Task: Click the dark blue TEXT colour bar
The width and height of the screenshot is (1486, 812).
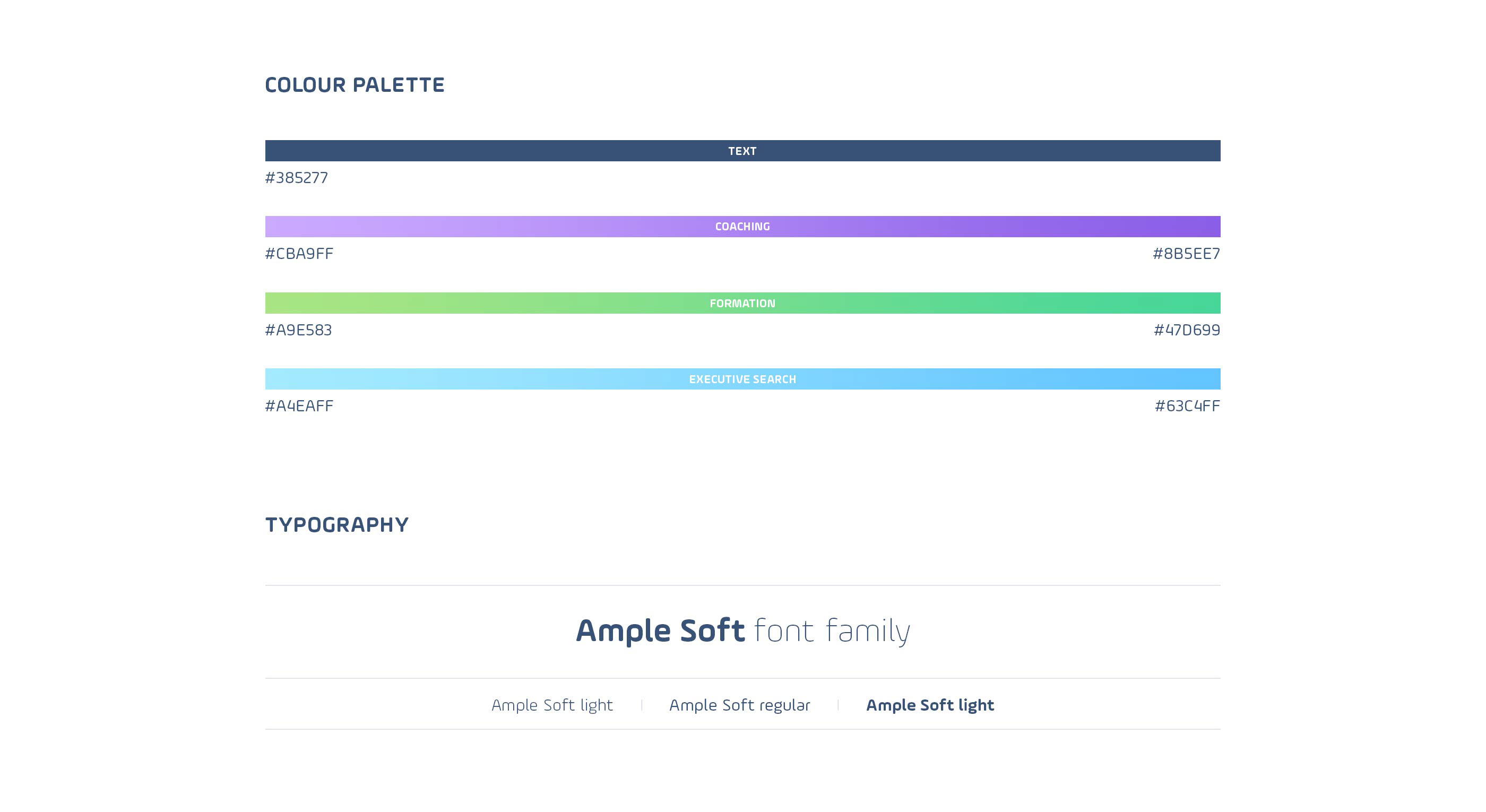Action: click(742, 151)
